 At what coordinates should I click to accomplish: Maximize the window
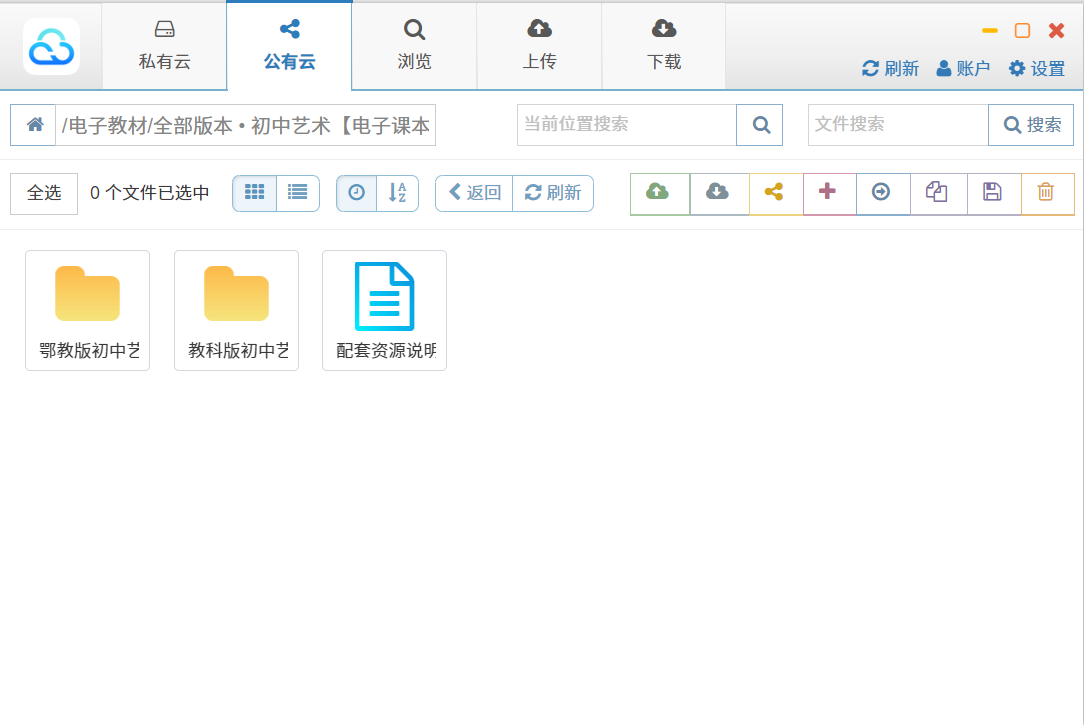tap(1022, 30)
